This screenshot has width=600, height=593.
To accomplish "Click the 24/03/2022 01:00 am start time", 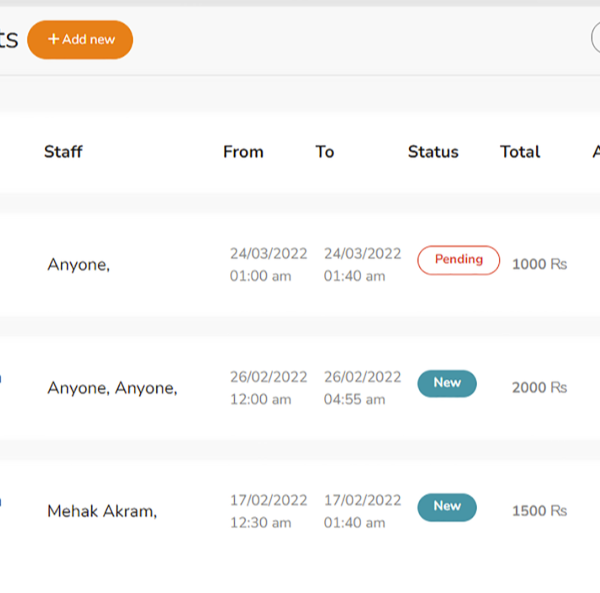I will [x=268, y=265].
